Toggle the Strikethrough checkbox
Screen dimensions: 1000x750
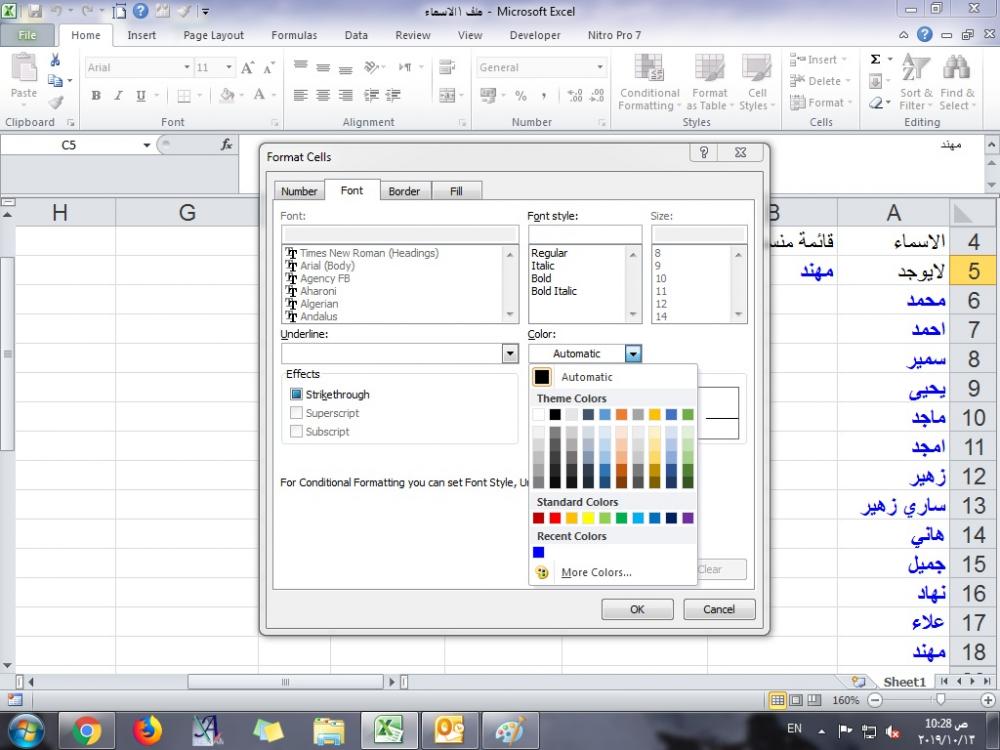pyautogui.click(x=296, y=394)
